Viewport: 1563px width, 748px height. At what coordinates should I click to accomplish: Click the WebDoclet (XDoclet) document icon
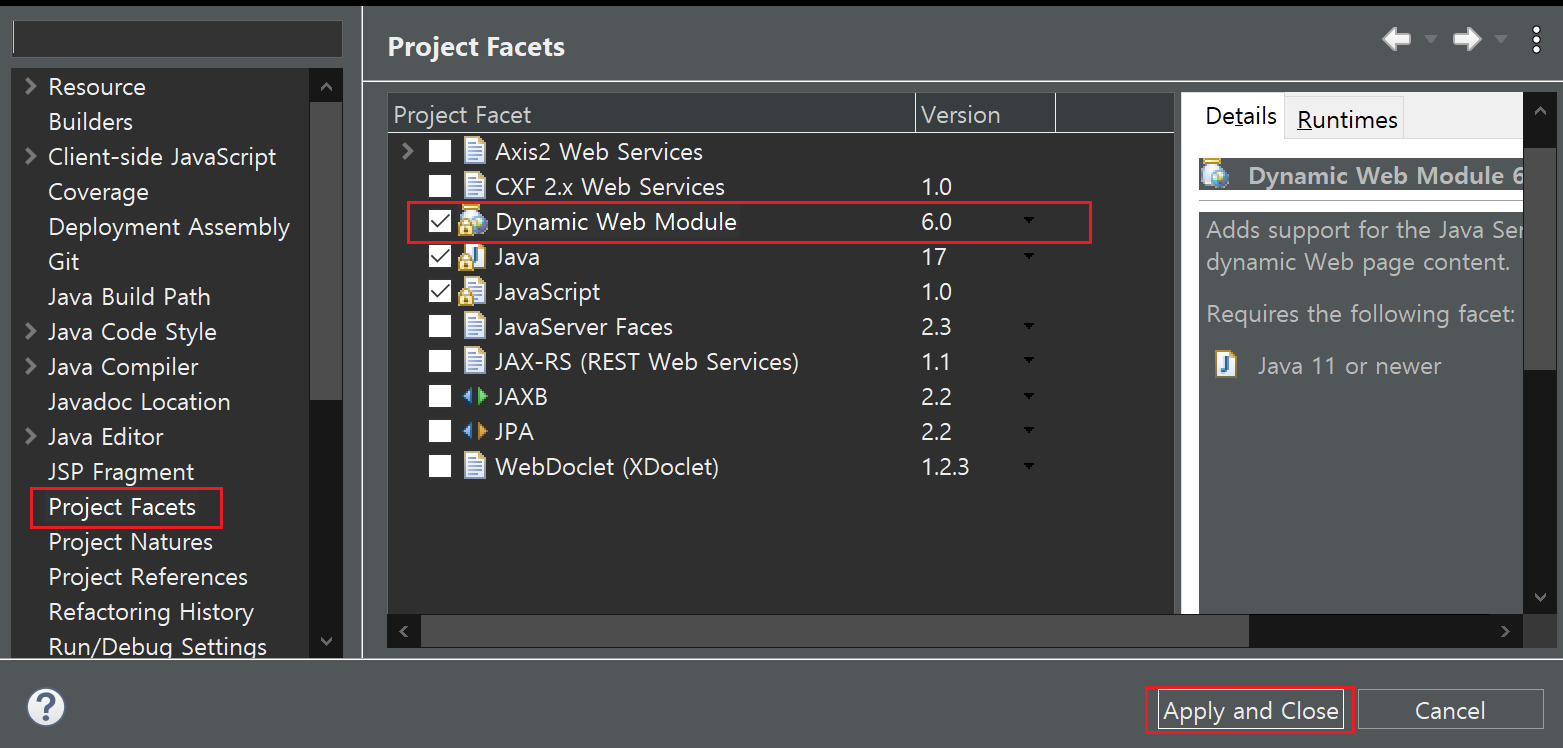(475, 467)
